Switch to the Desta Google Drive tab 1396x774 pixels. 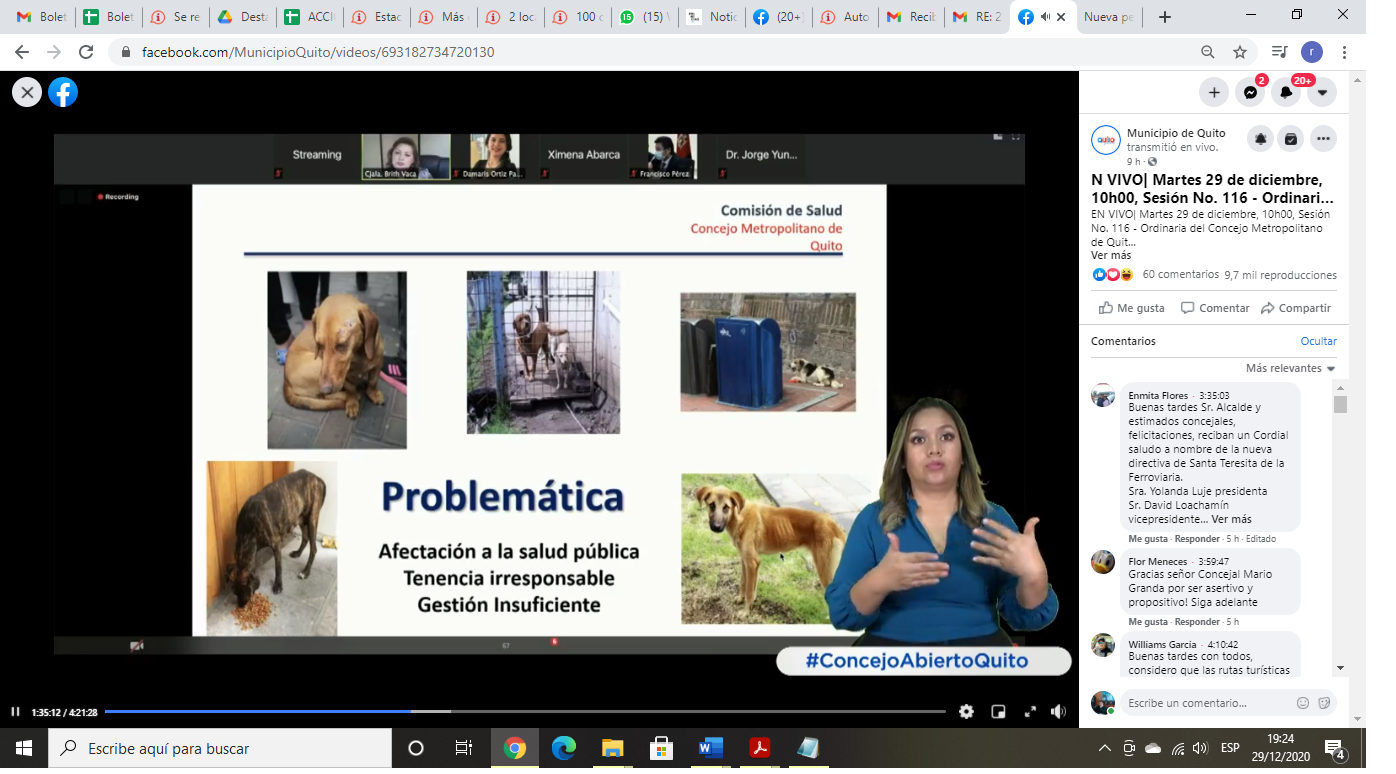[x=240, y=17]
